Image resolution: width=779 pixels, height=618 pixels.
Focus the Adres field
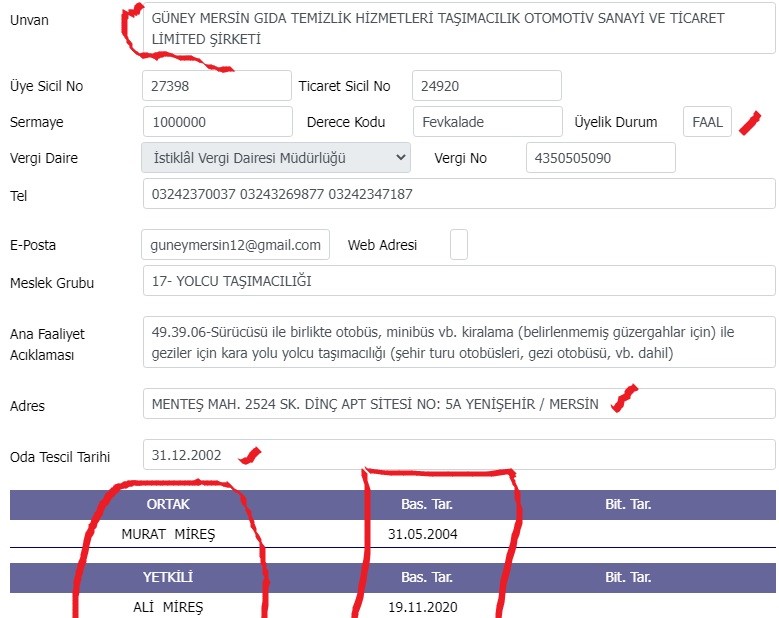pos(459,404)
